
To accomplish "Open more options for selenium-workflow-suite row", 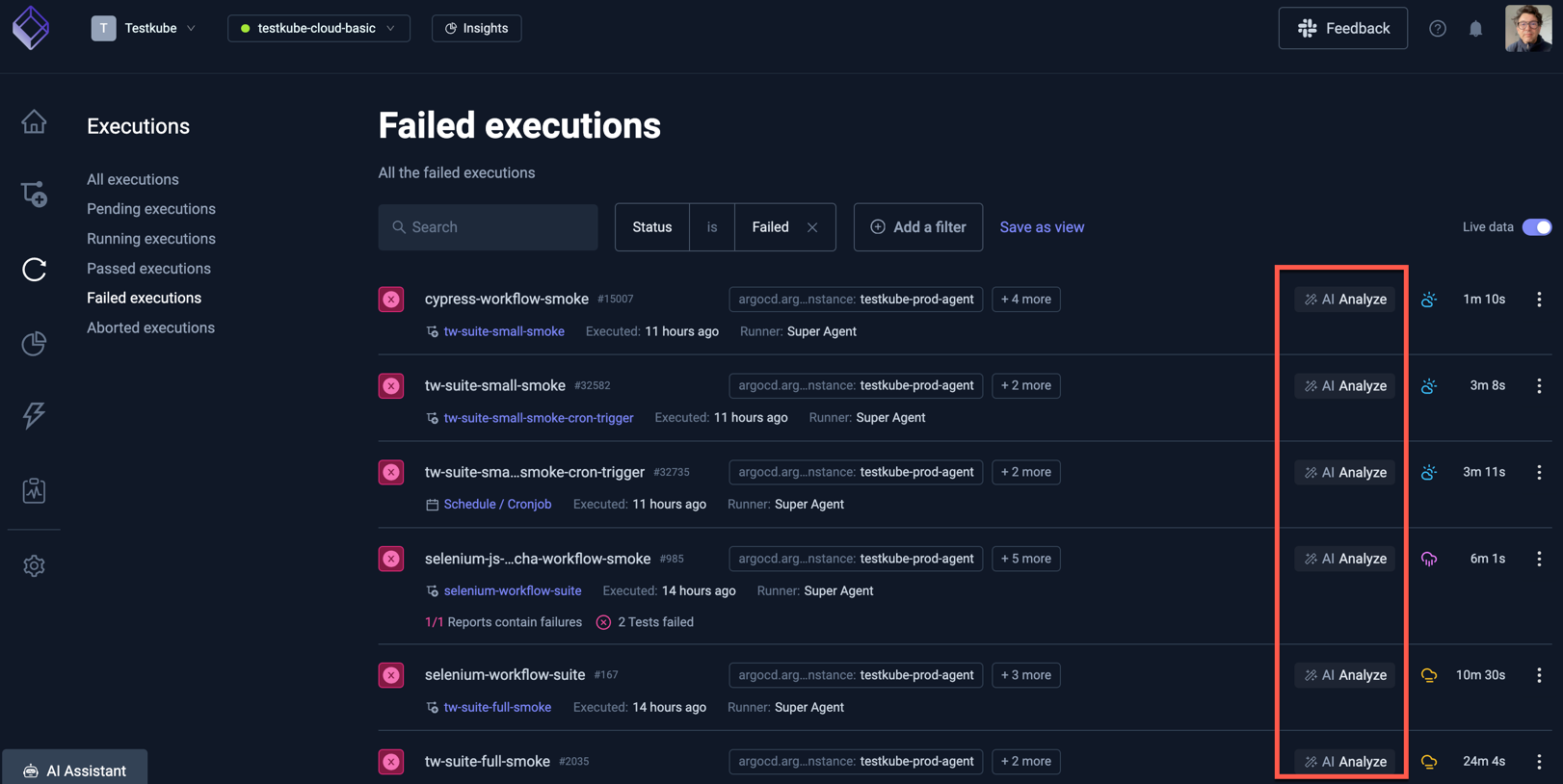I will (x=1539, y=675).
